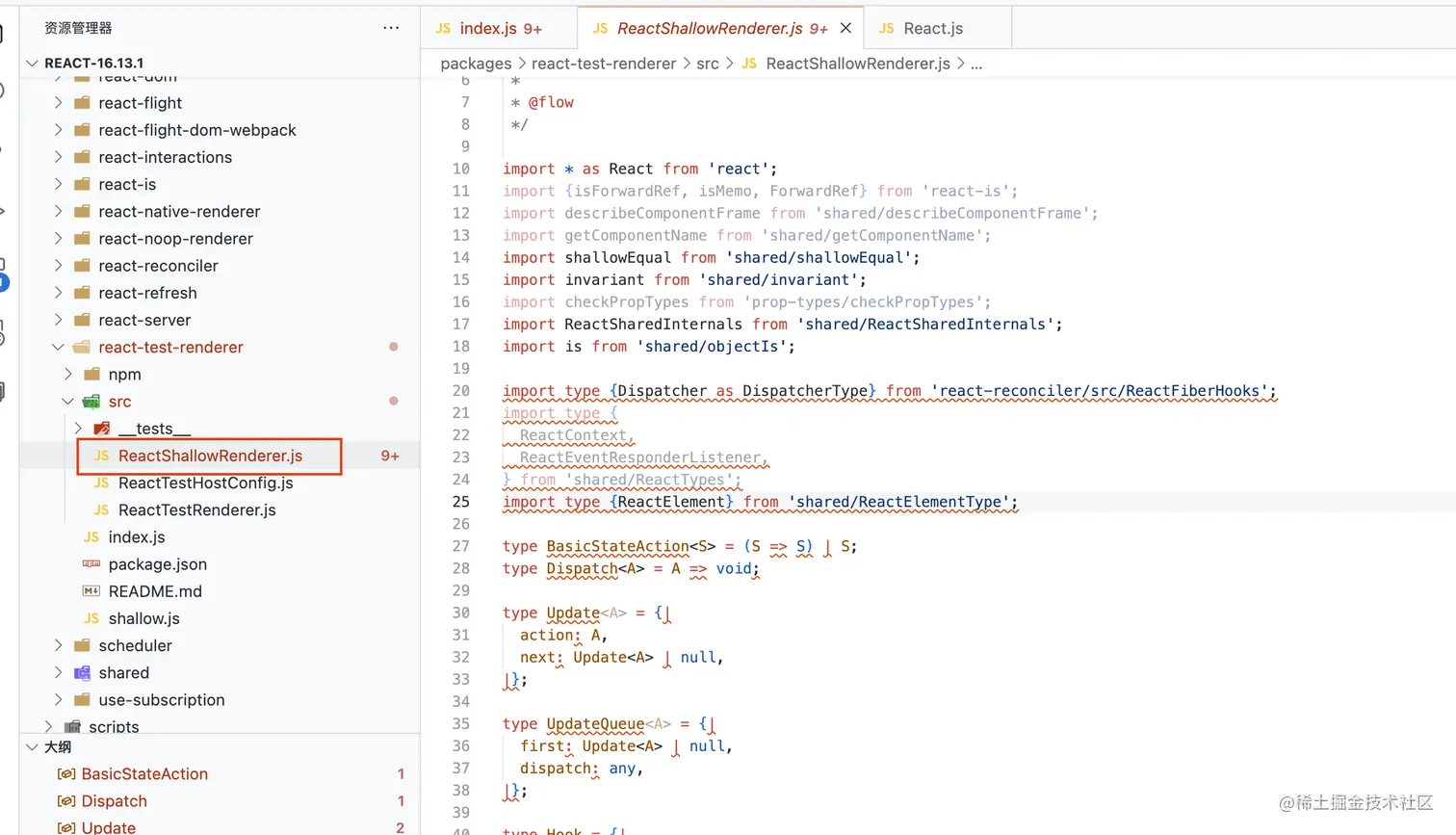Click the react-flight folder icon
The height and width of the screenshot is (835, 1456).
[82, 103]
